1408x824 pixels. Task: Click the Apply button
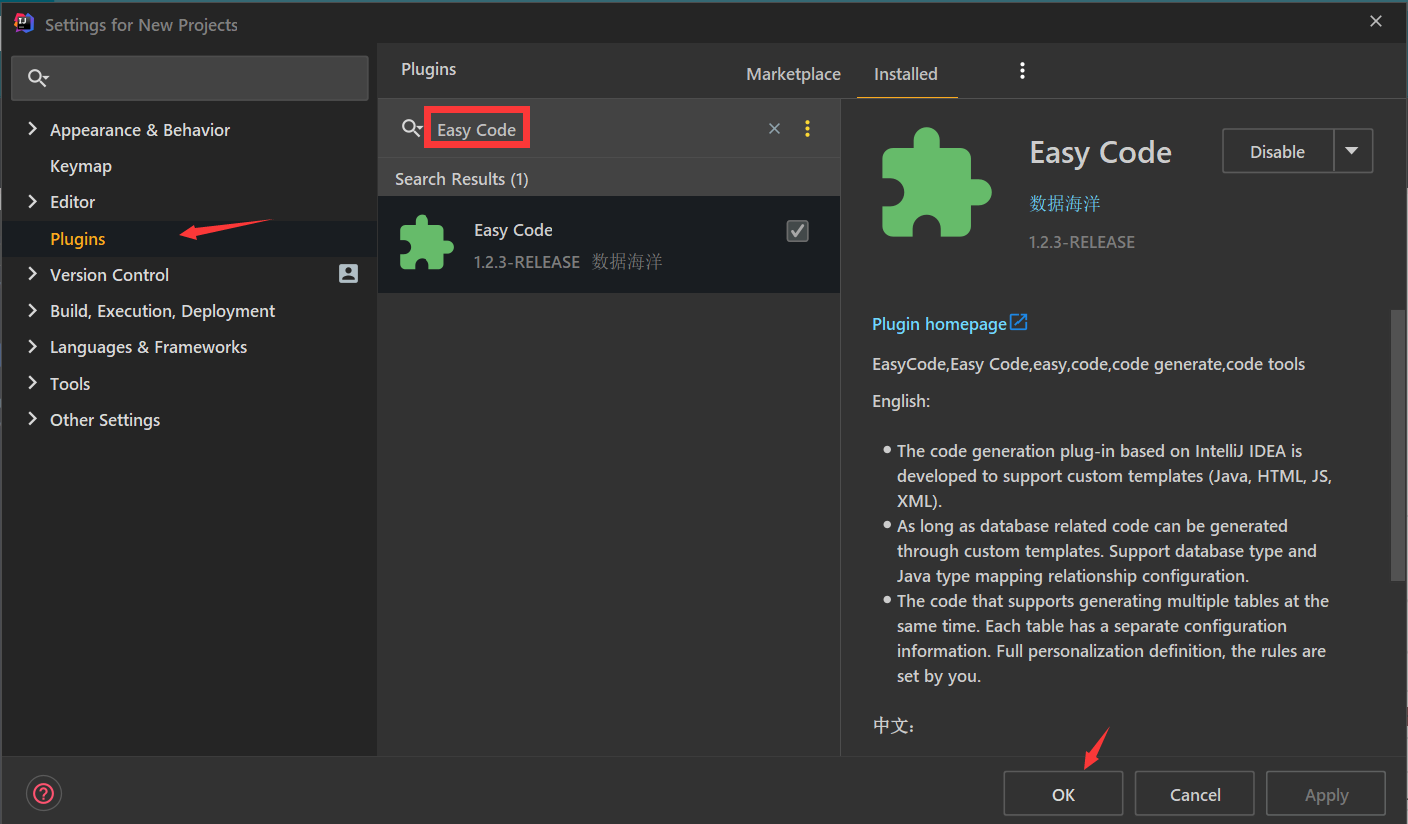pos(1326,794)
